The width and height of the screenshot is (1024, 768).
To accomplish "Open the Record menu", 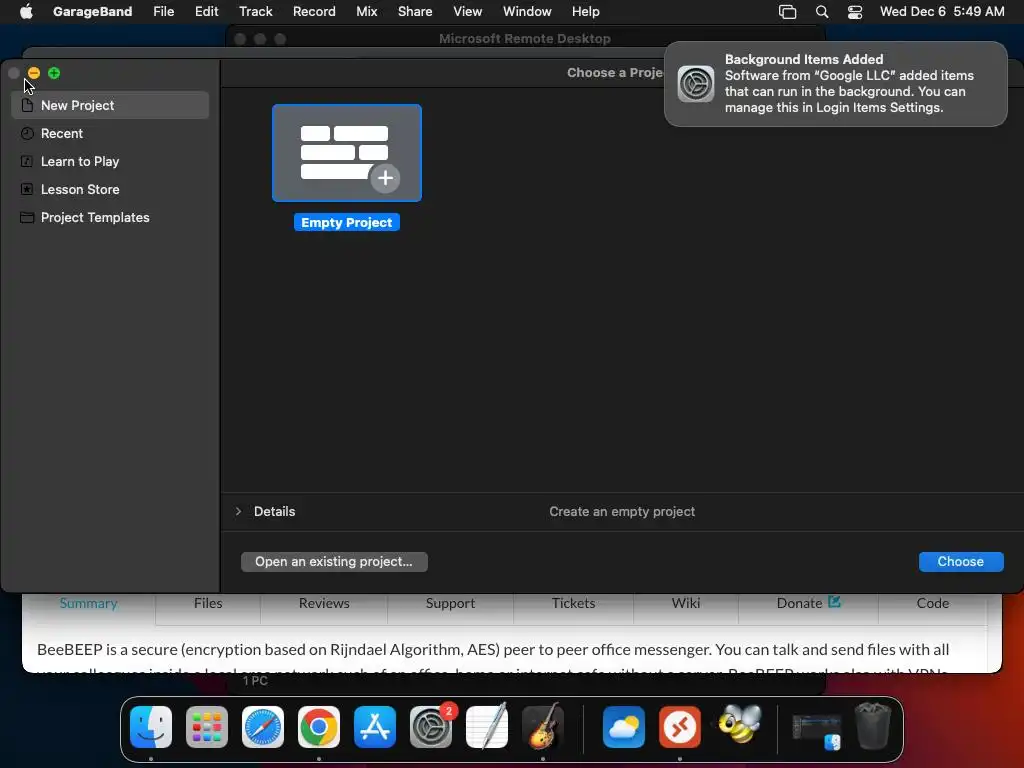I will point(314,11).
